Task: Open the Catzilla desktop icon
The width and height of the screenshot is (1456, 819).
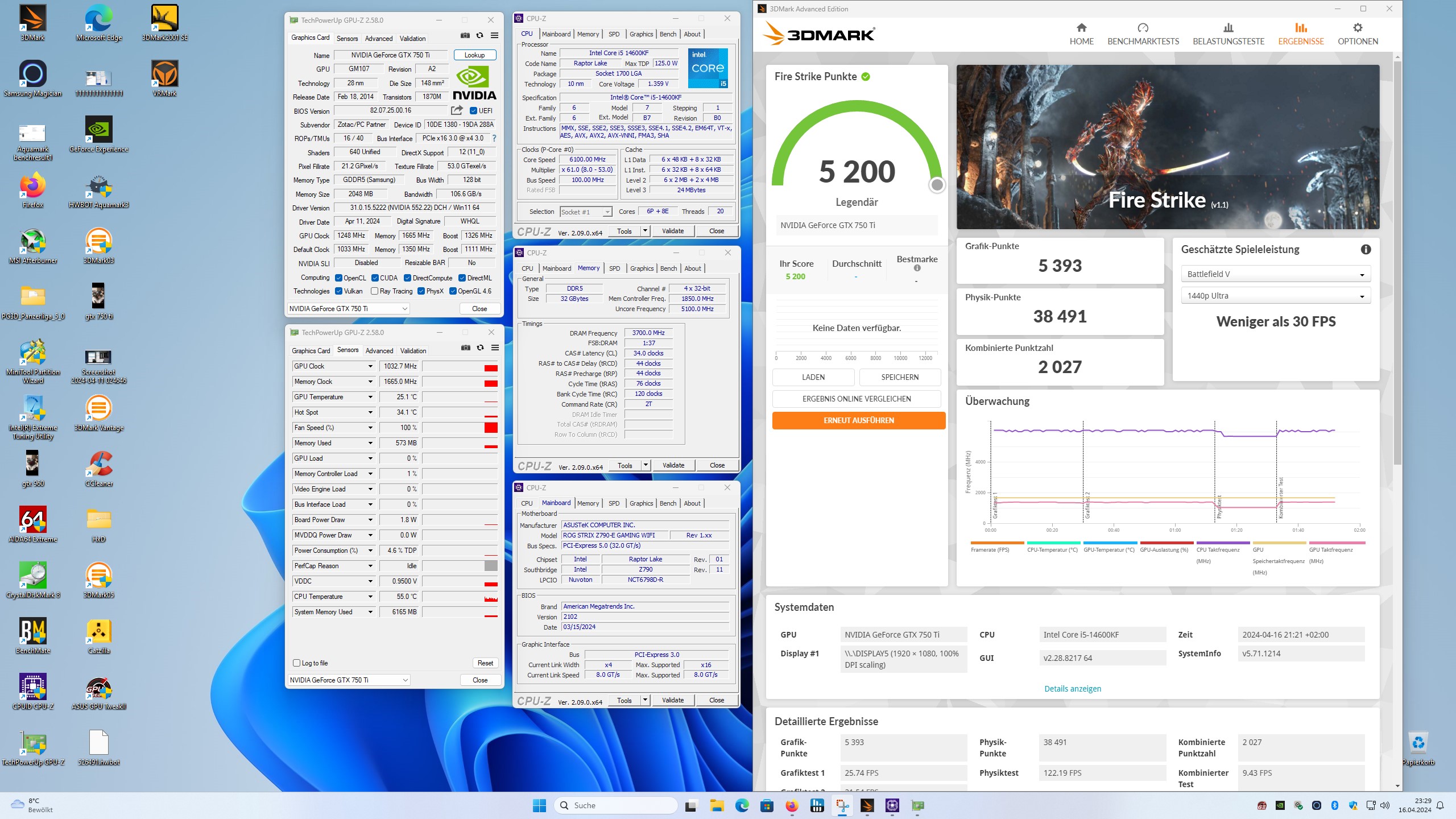Action: click(x=99, y=636)
